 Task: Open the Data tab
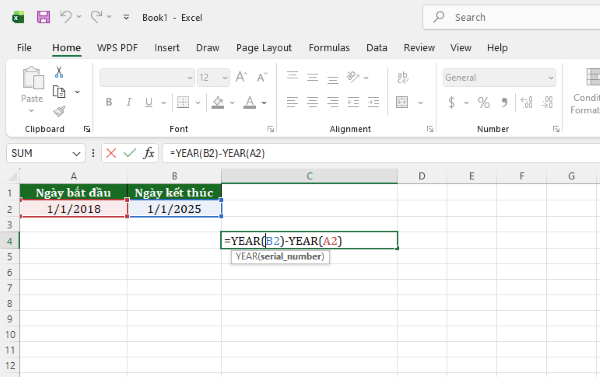377,48
